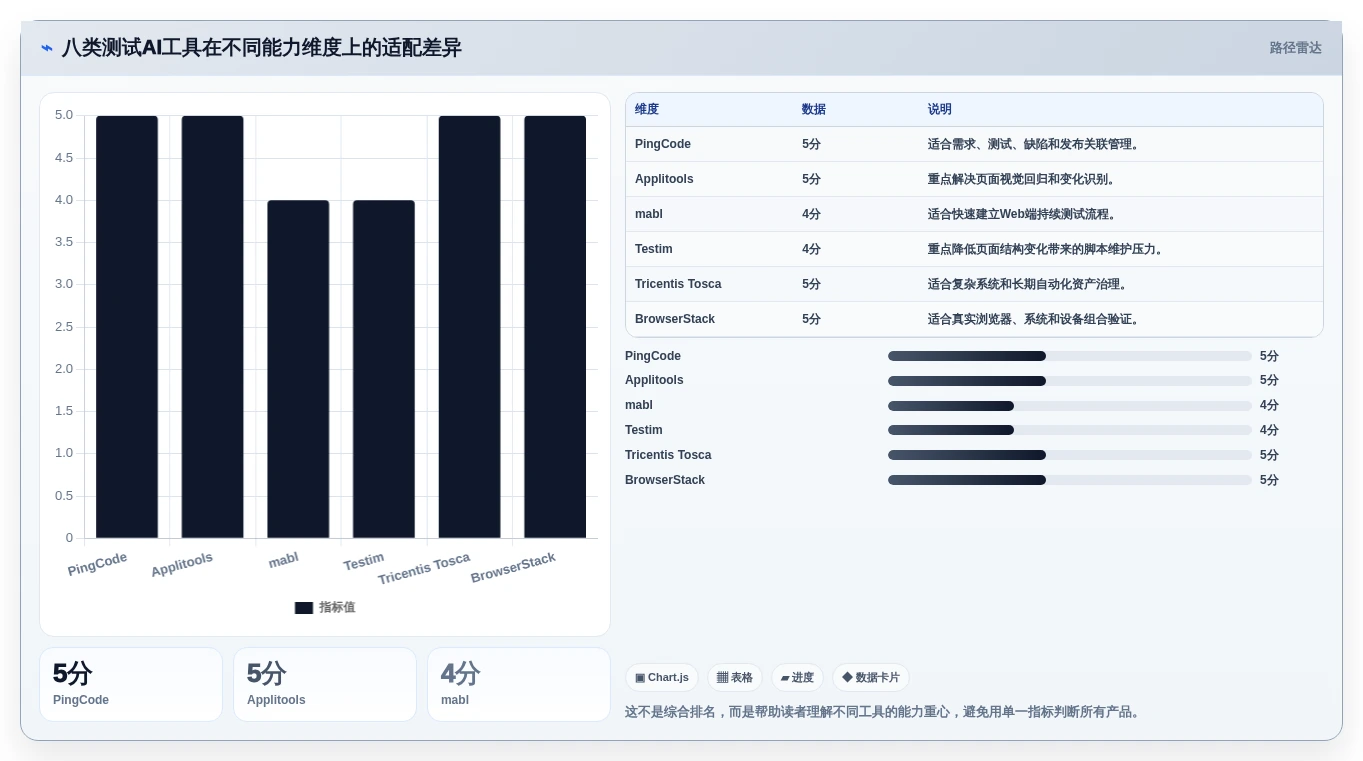Toggle the 指标值 legend swatch
Image resolution: width=1363 pixels, height=761 pixels.
point(304,607)
